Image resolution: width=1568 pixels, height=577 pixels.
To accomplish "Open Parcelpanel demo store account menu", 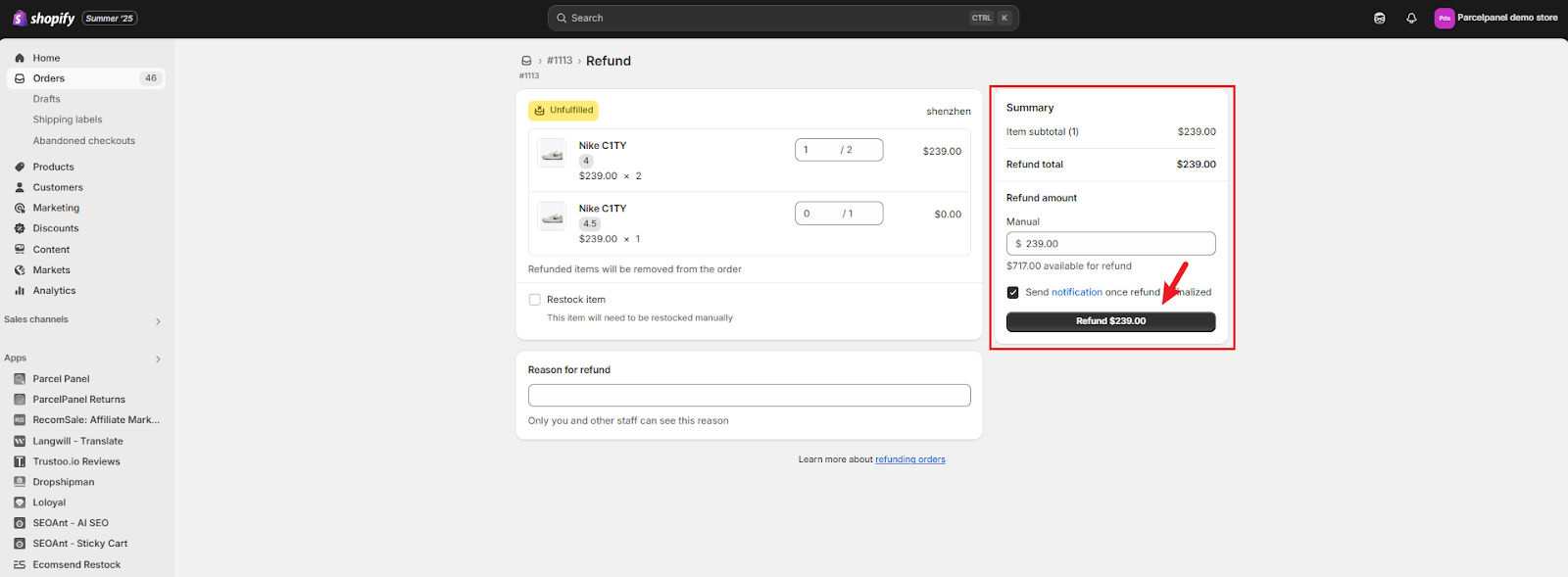I will click(1496, 18).
